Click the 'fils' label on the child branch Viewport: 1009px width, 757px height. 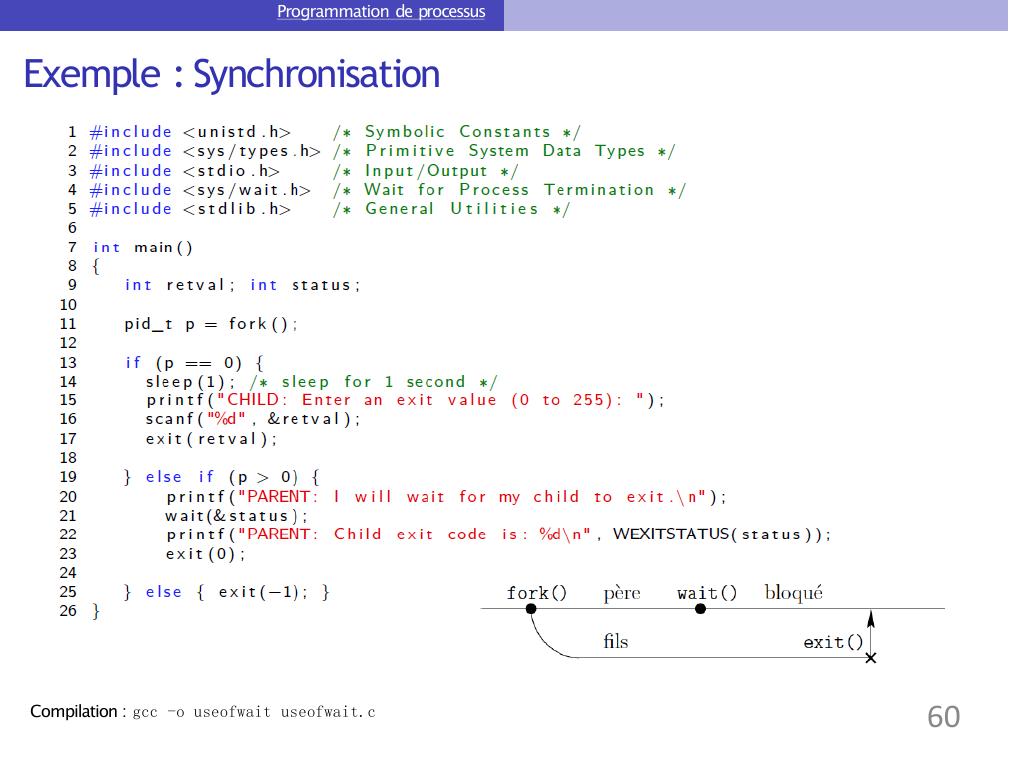tap(616, 641)
